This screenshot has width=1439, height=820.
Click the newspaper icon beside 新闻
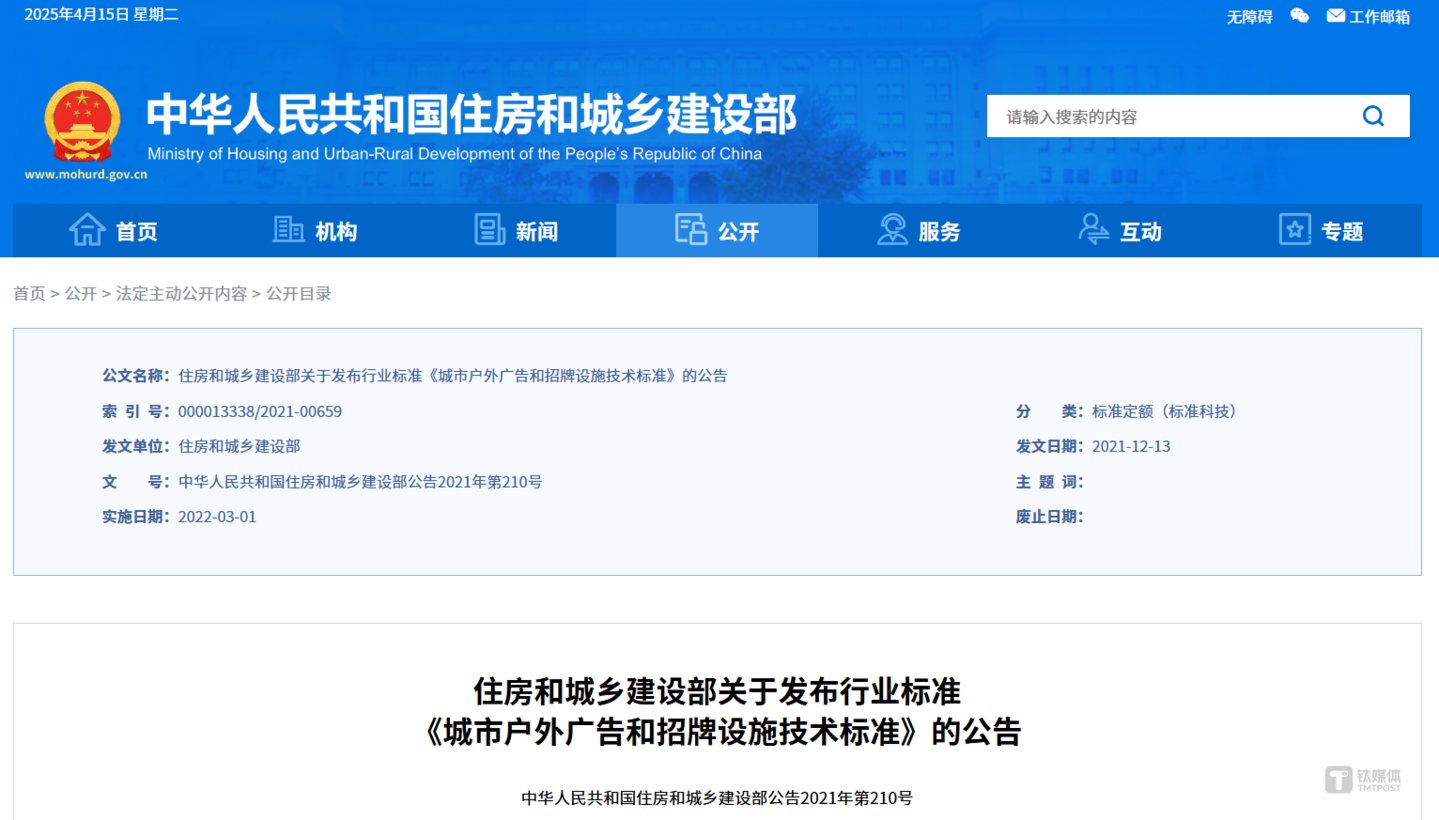(x=489, y=230)
